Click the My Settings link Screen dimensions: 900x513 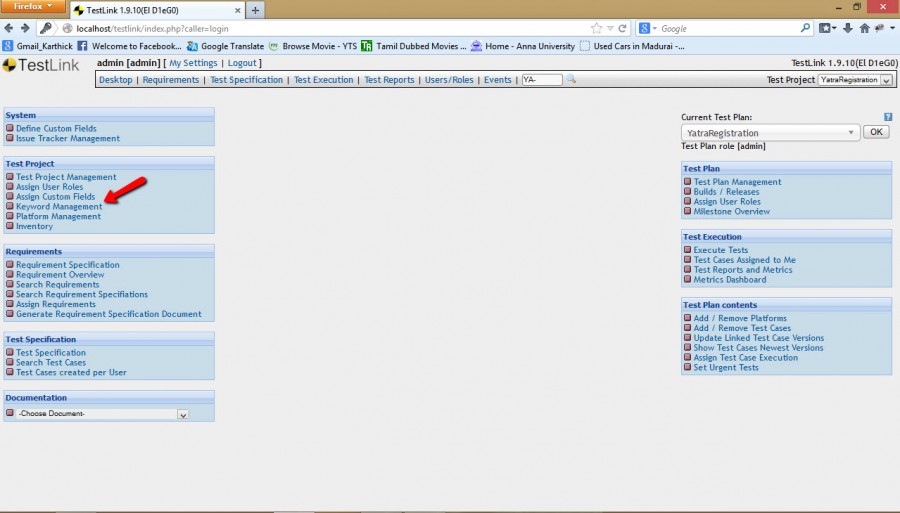tap(193, 63)
